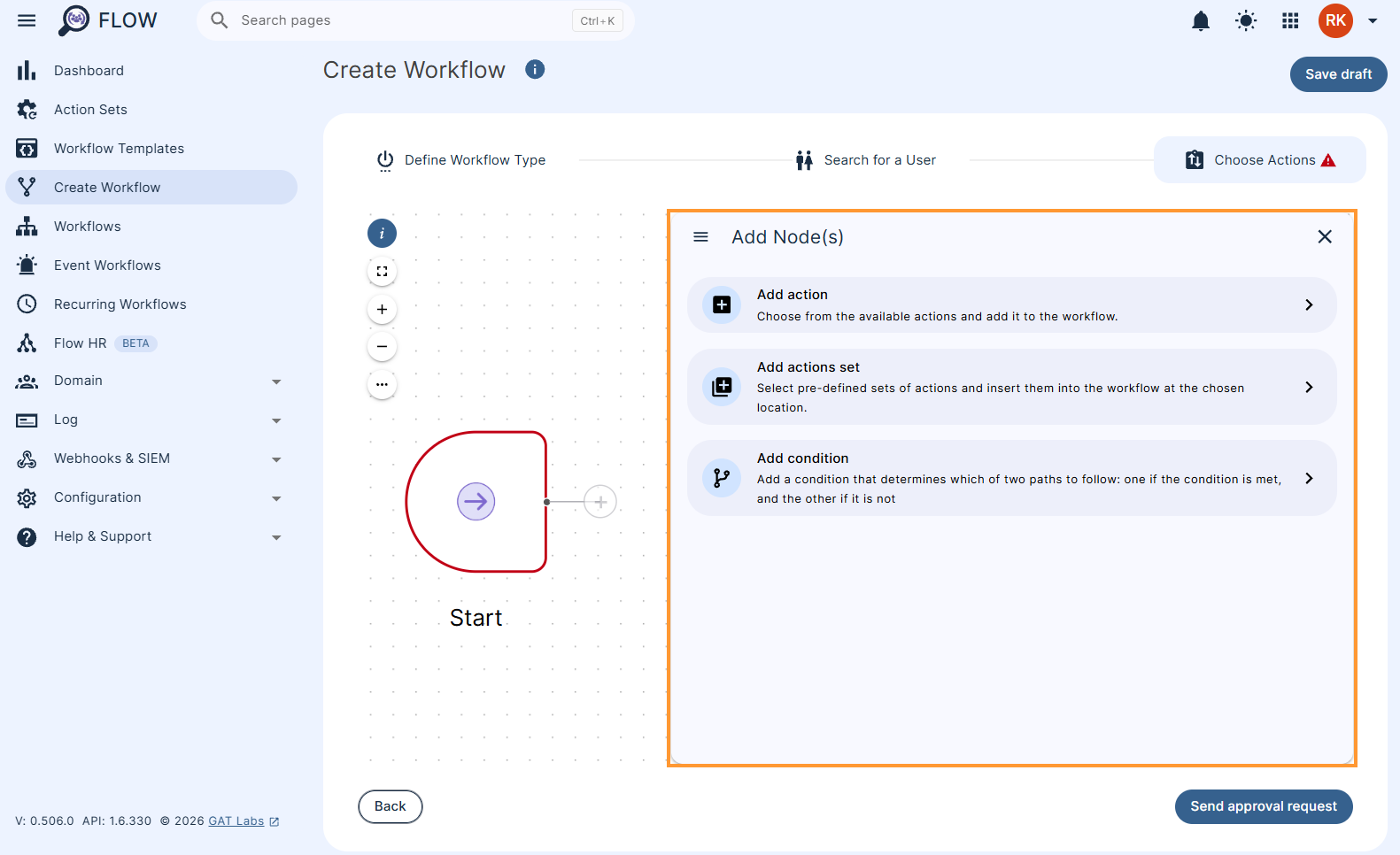Select Create Workflow sidebar item
This screenshot has height=855, width=1400.
[x=151, y=188]
